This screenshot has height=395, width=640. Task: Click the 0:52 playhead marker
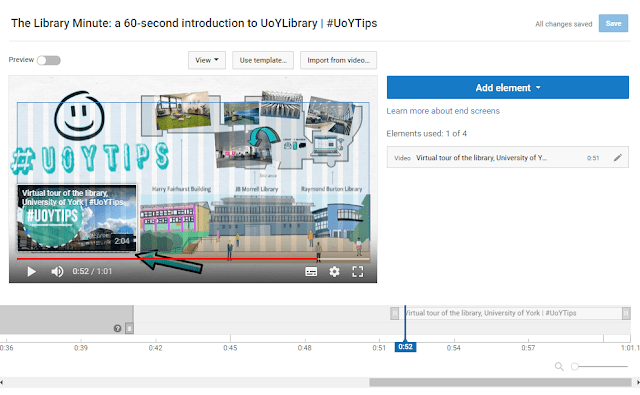tap(405, 347)
